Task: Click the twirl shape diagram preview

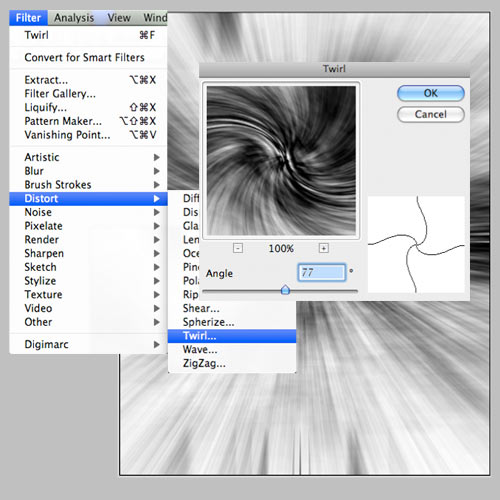Action: [416, 245]
